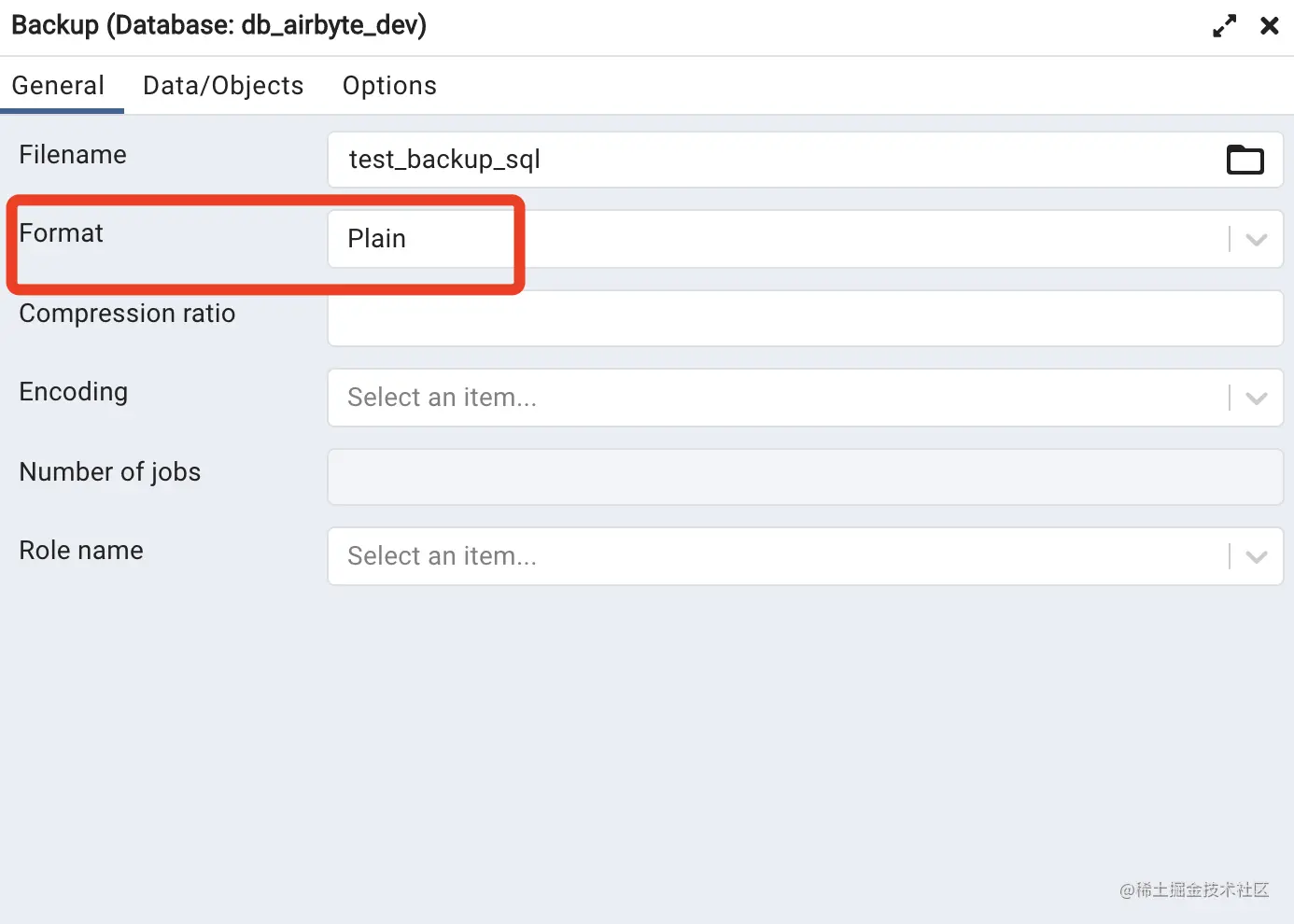
Task: Click the Compression ratio label
Action: [127, 314]
